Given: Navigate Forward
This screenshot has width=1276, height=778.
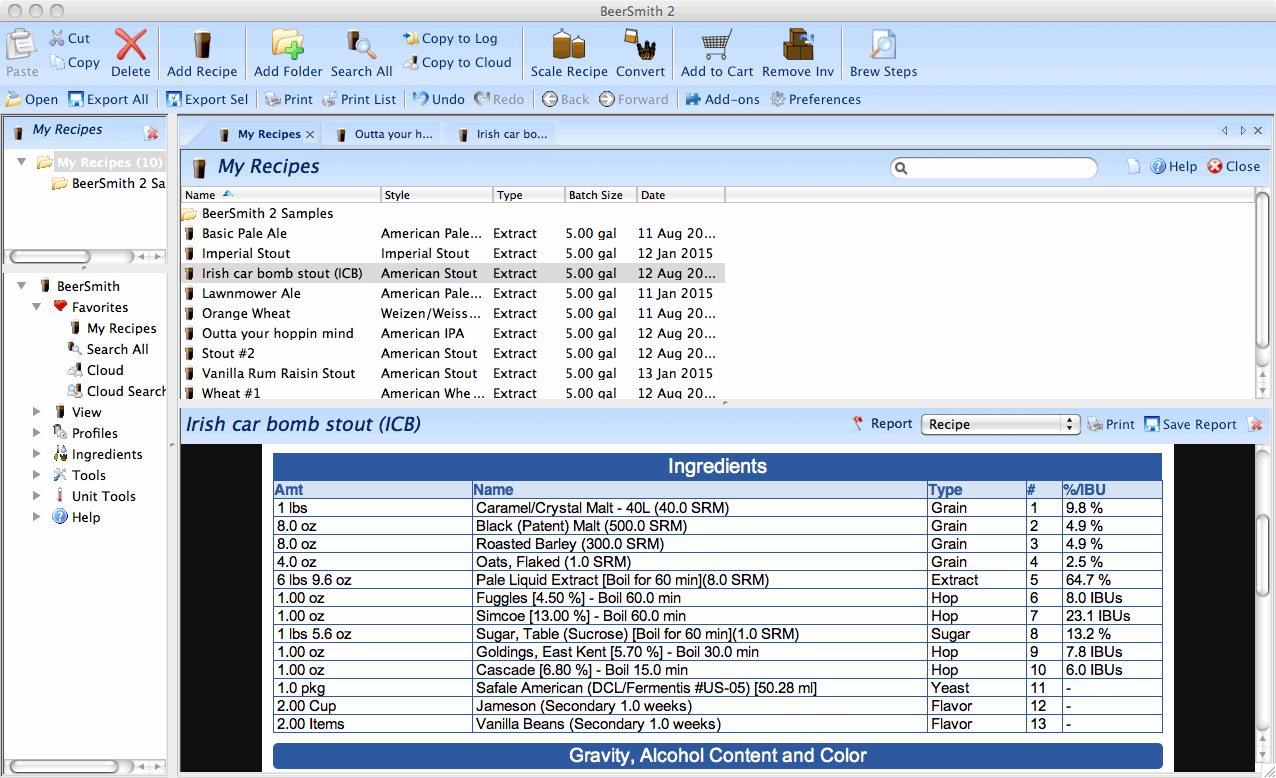Looking at the screenshot, I should 633,99.
